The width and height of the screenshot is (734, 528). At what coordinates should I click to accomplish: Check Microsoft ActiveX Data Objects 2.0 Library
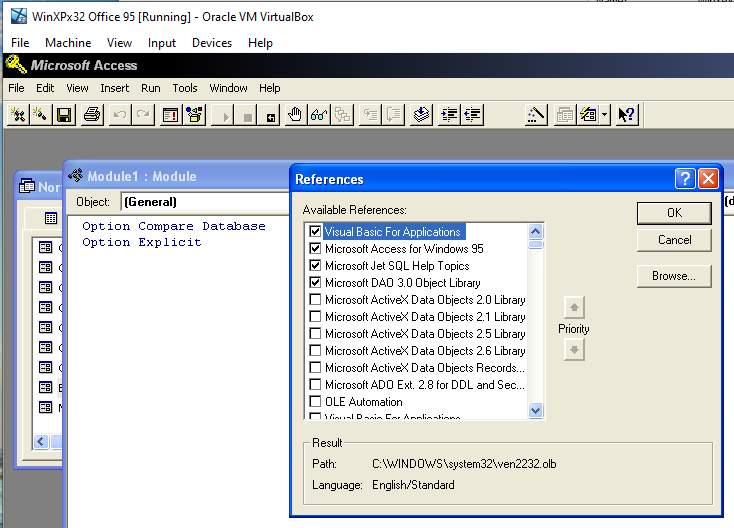[315, 300]
